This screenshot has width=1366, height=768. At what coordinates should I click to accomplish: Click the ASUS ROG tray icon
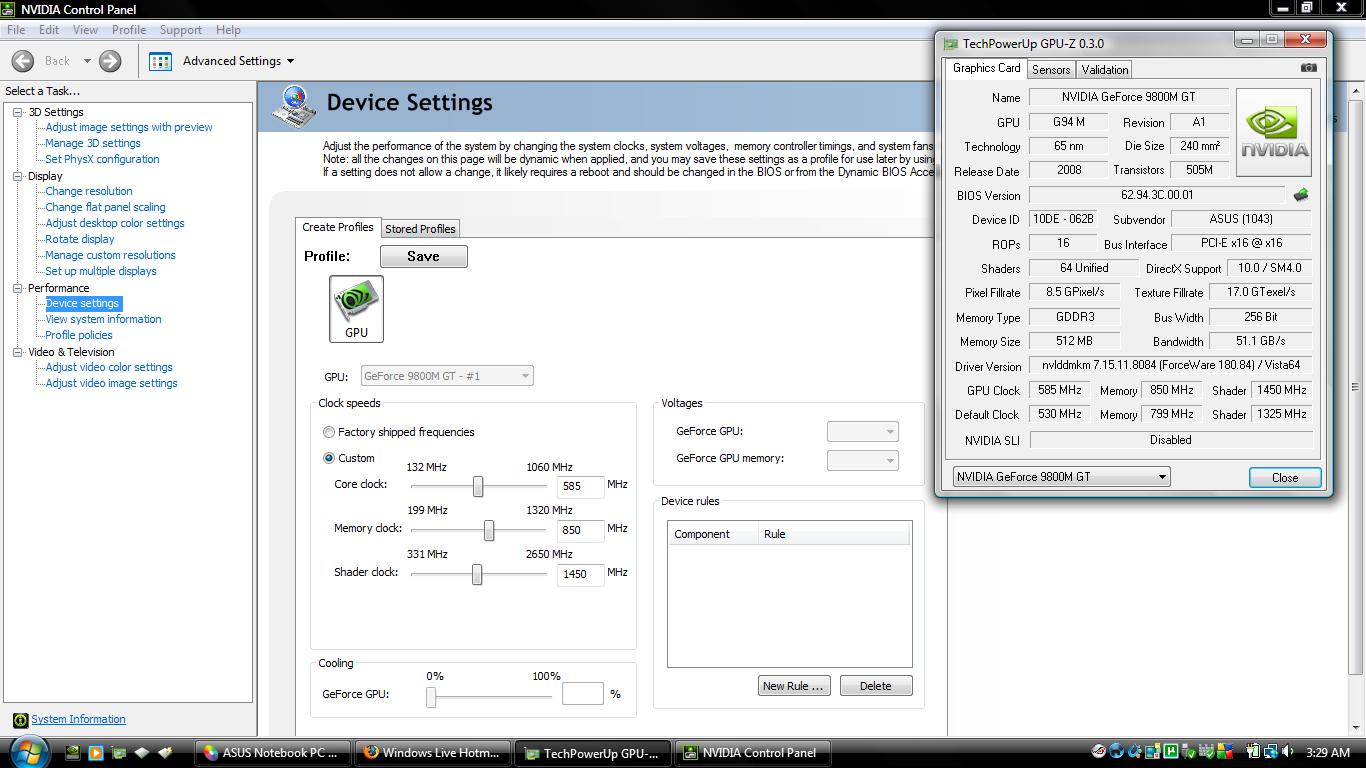(1099, 751)
